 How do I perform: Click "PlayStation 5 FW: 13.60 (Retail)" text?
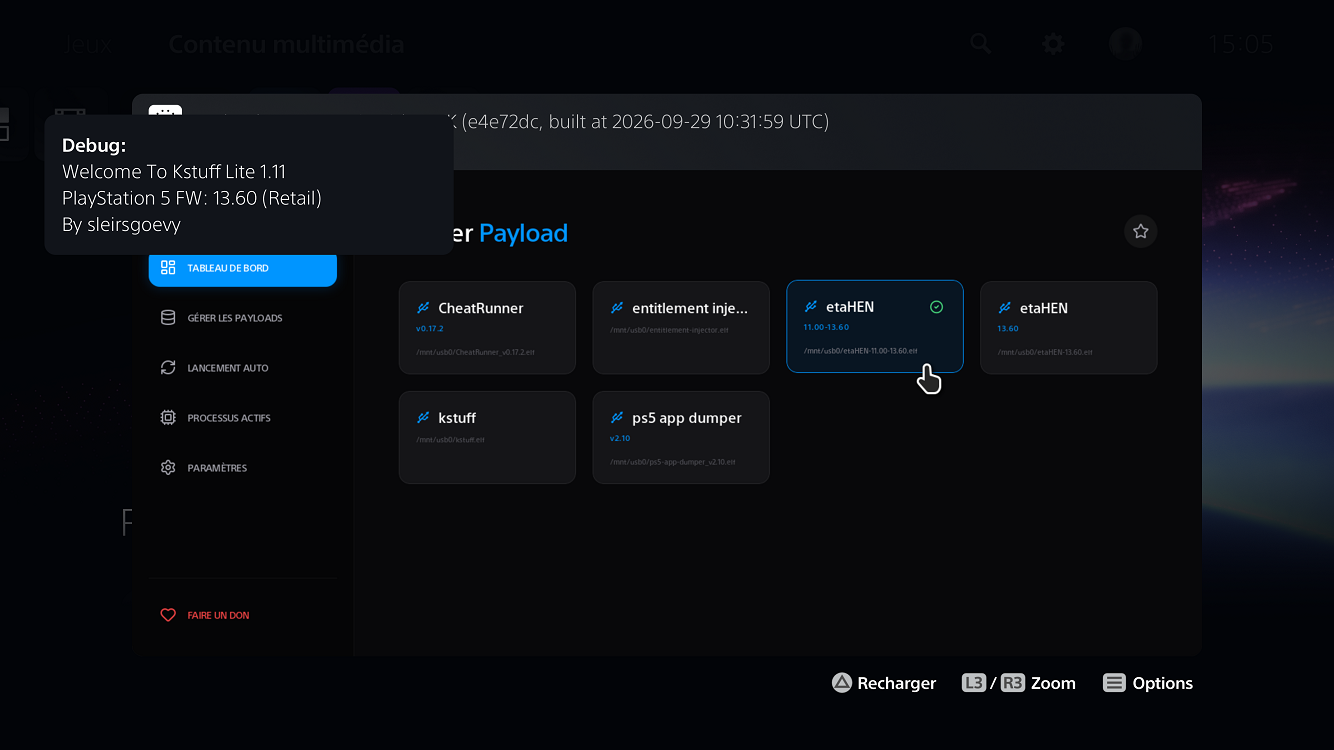[192, 198]
